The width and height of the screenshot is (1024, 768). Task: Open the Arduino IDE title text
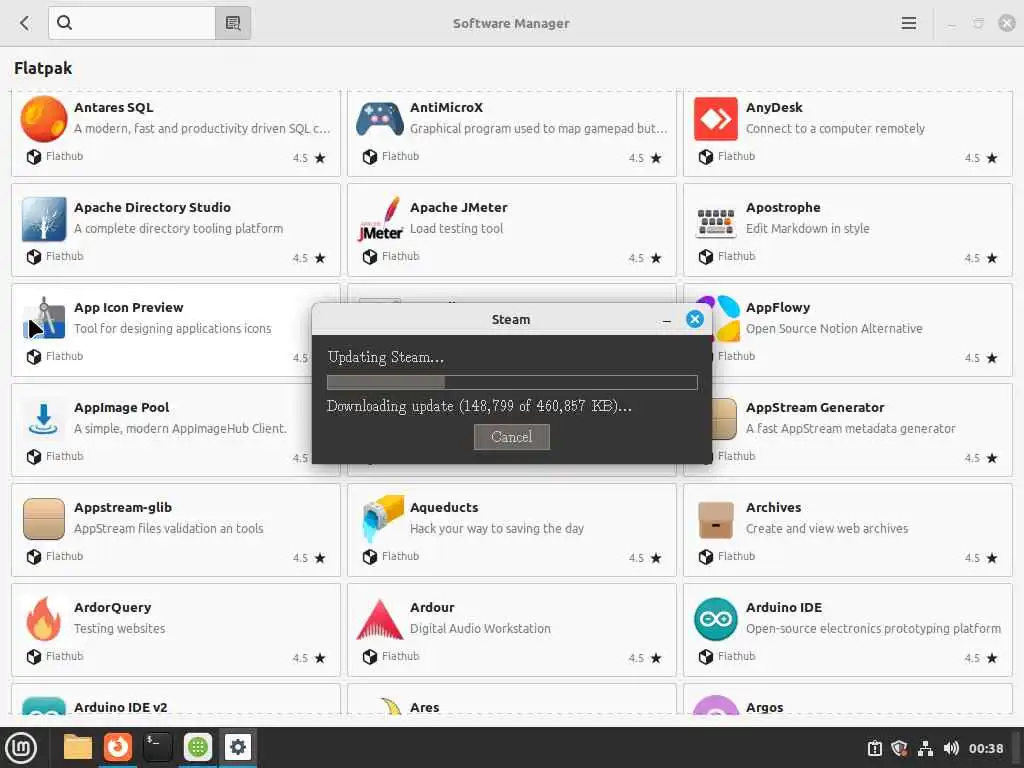pyautogui.click(x=784, y=607)
